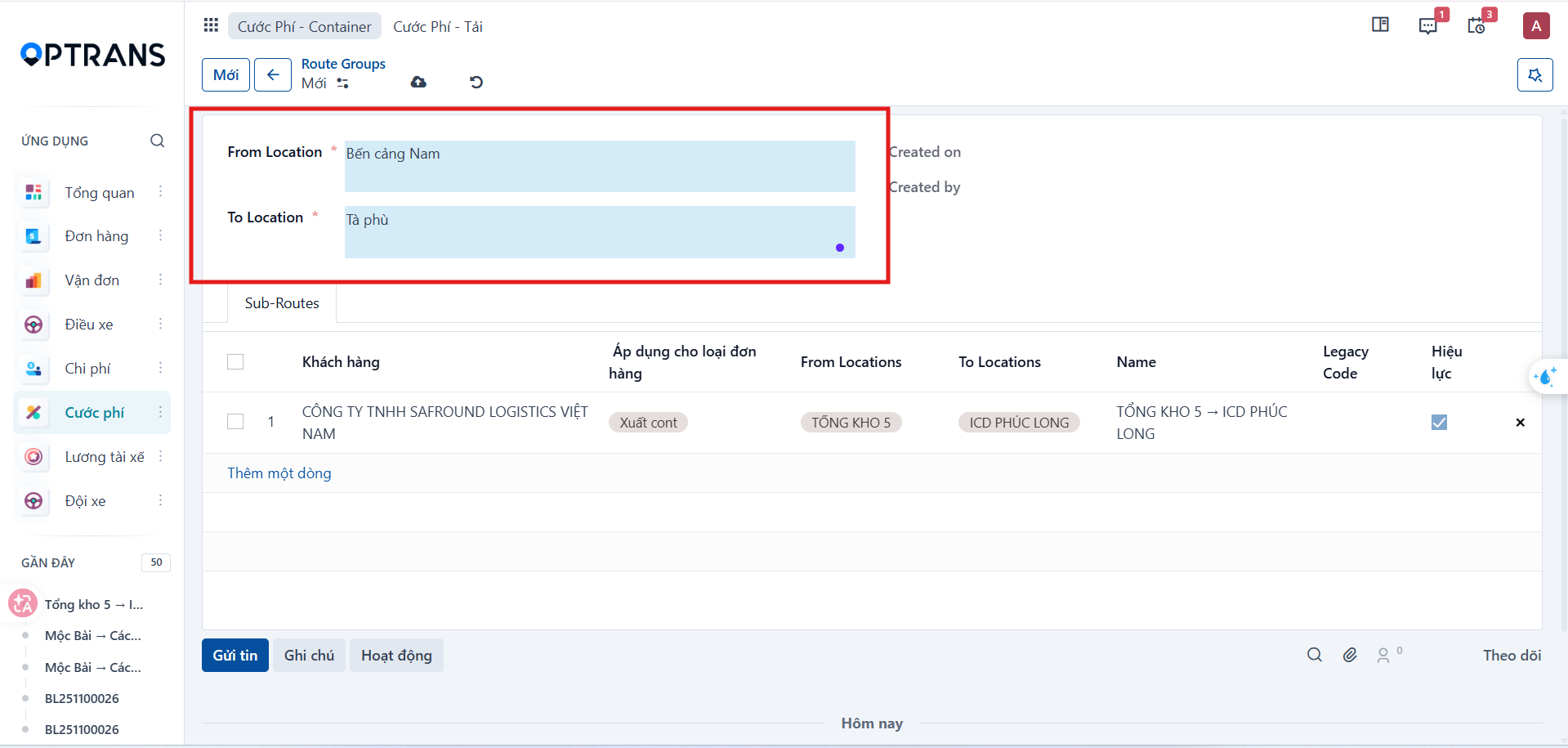Click the Tổng quan app icon
Screen dimensions: 1568x748
[34, 192]
